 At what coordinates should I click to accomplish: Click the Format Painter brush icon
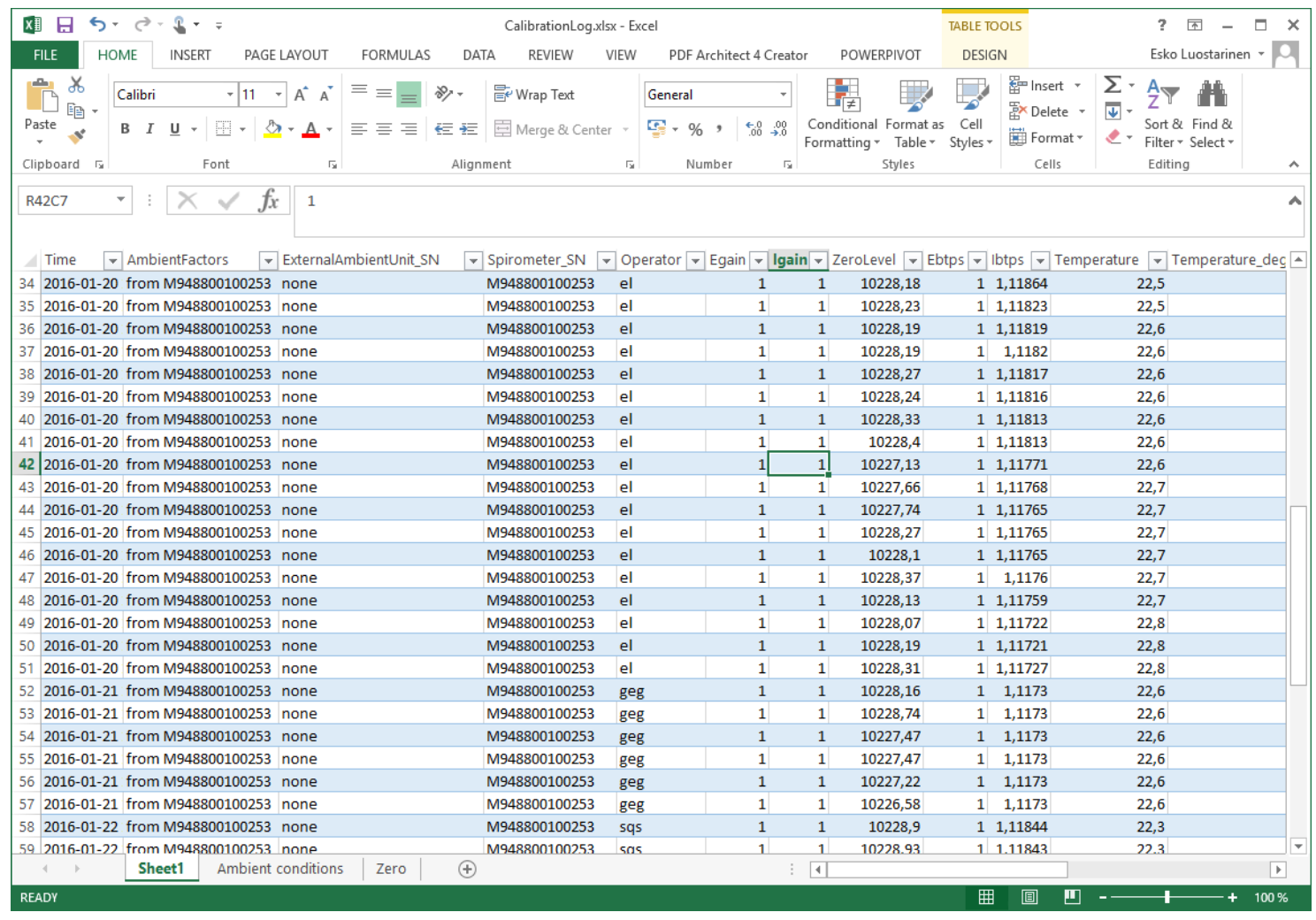coord(77,136)
